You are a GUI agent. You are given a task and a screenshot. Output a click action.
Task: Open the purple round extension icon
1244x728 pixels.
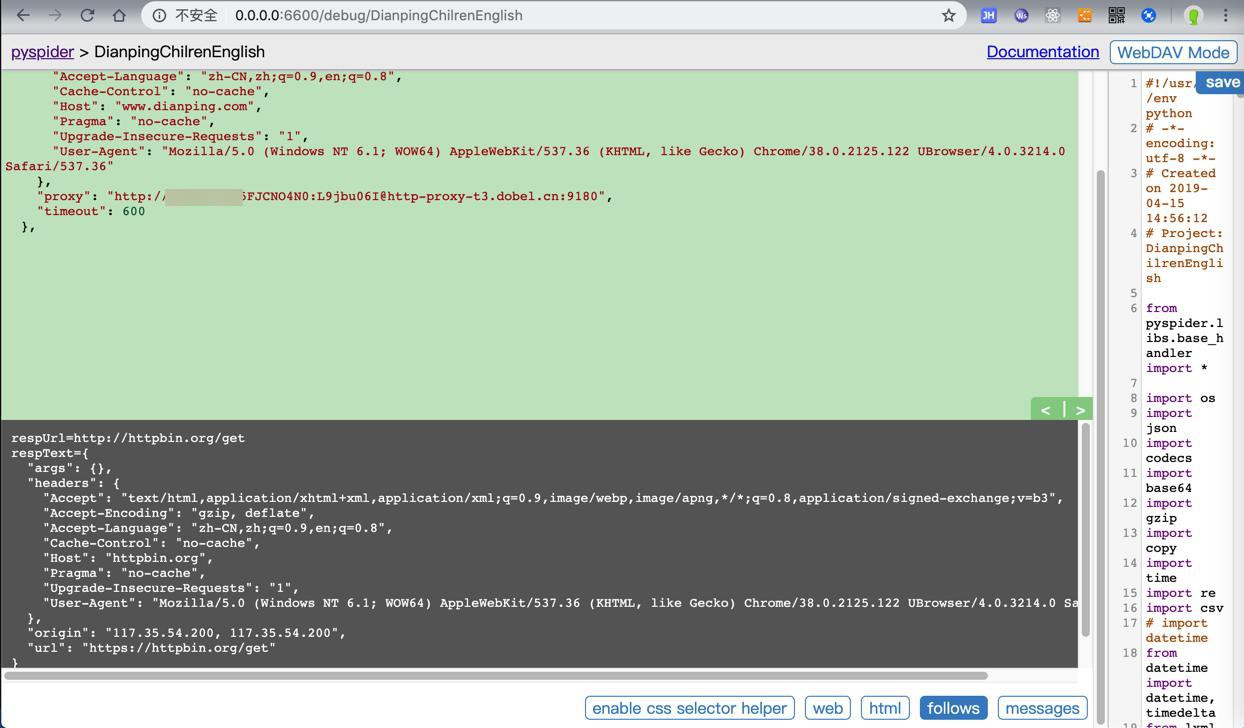click(1021, 15)
